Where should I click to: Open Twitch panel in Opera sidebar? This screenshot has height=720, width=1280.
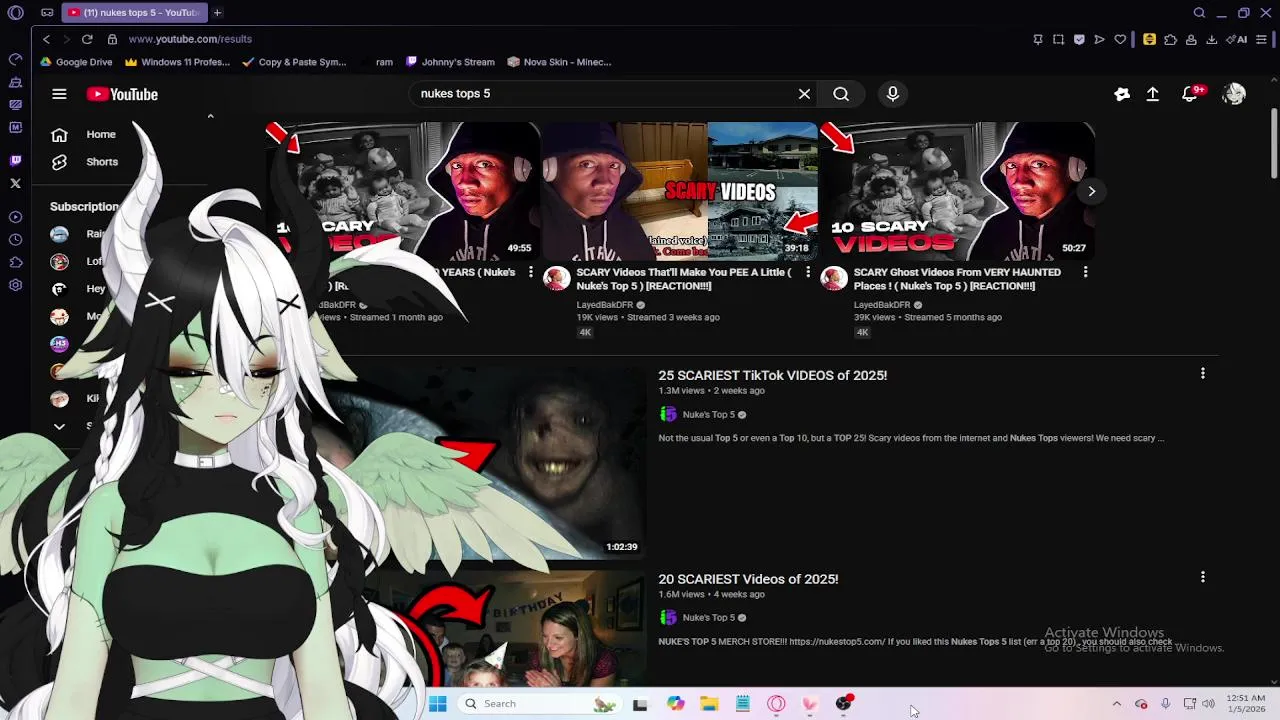(x=15, y=161)
